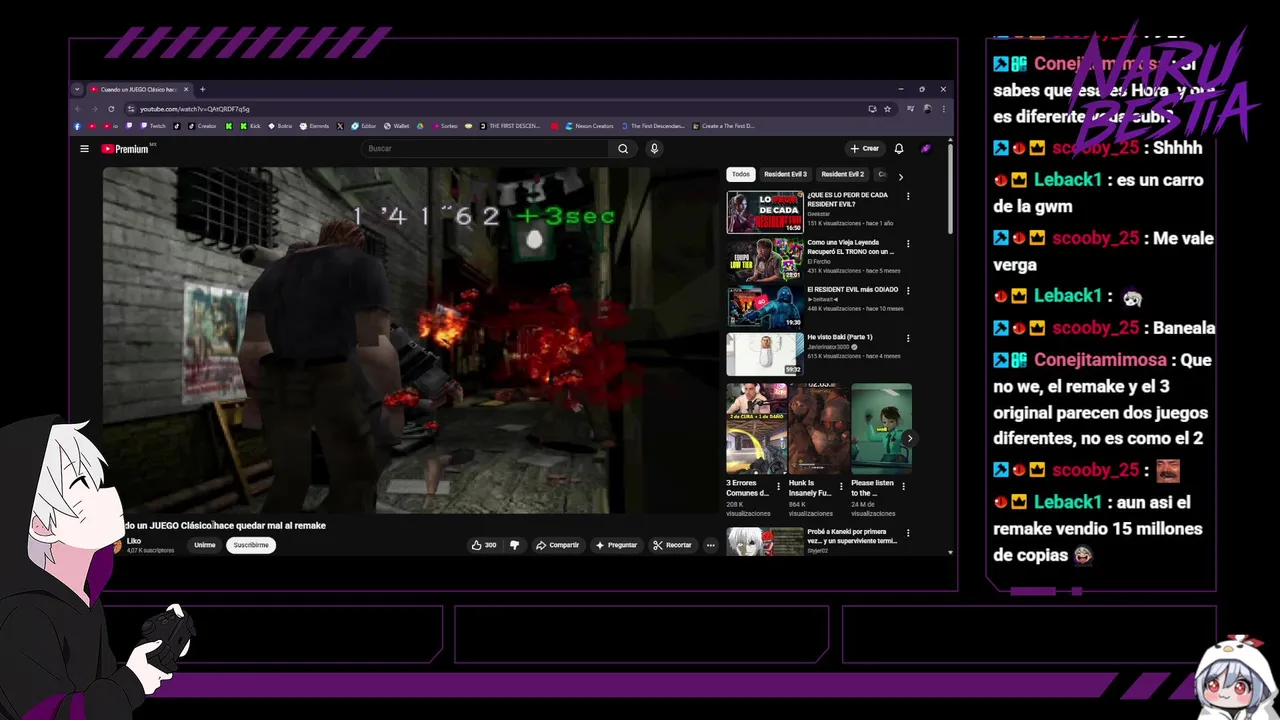The height and width of the screenshot is (720, 1280).
Task: Open browser tab search dropdown
Action: coord(77,89)
